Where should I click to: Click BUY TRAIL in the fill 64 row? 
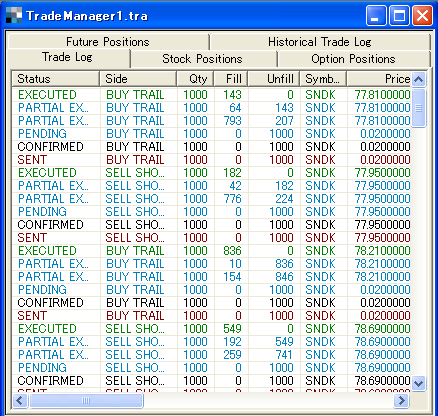point(135,108)
